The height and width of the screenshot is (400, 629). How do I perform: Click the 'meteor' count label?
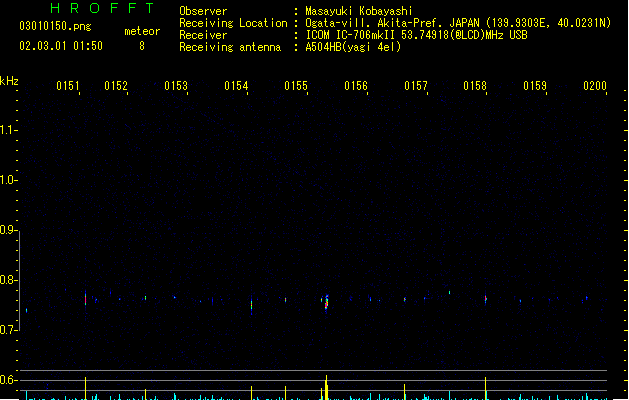pyautogui.click(x=142, y=31)
